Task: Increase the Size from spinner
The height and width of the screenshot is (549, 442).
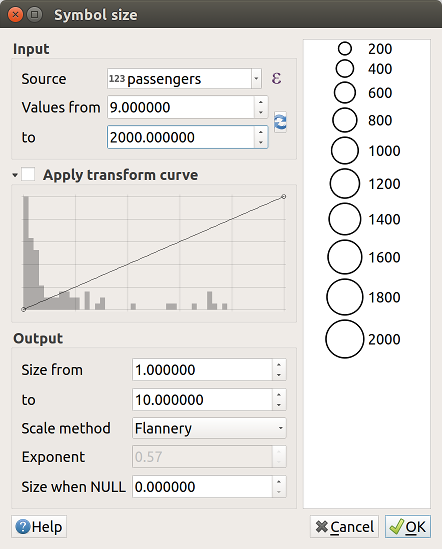Action: (x=279, y=364)
